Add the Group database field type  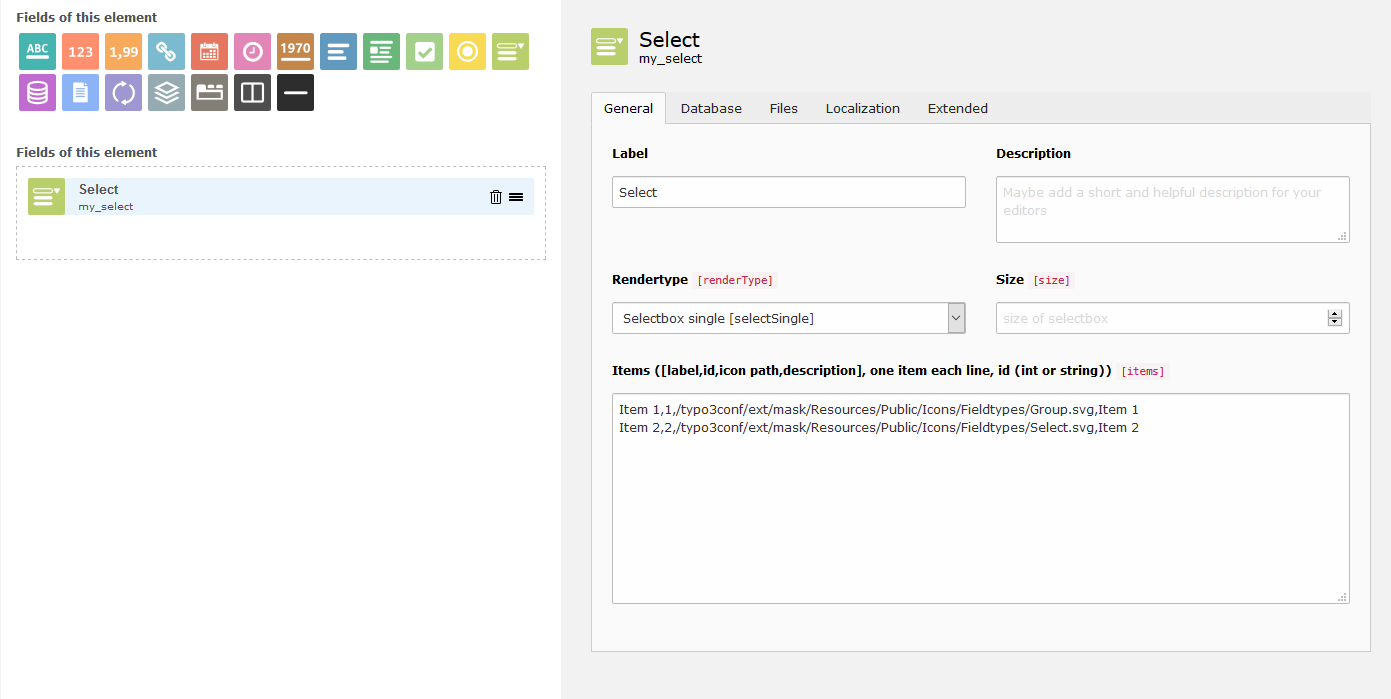click(x=37, y=92)
